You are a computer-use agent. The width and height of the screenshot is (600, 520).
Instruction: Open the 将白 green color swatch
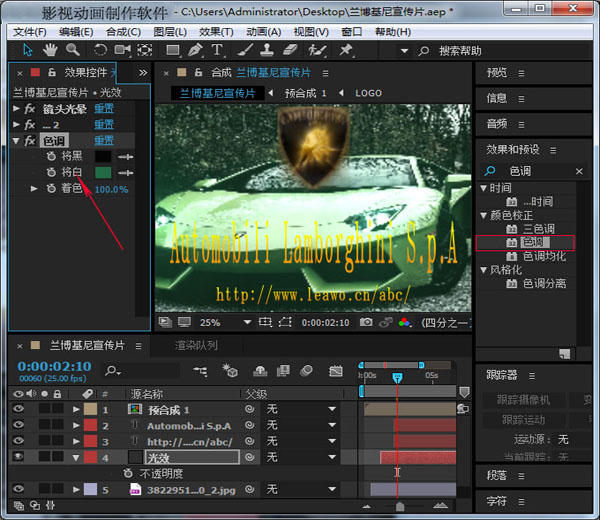pos(103,173)
